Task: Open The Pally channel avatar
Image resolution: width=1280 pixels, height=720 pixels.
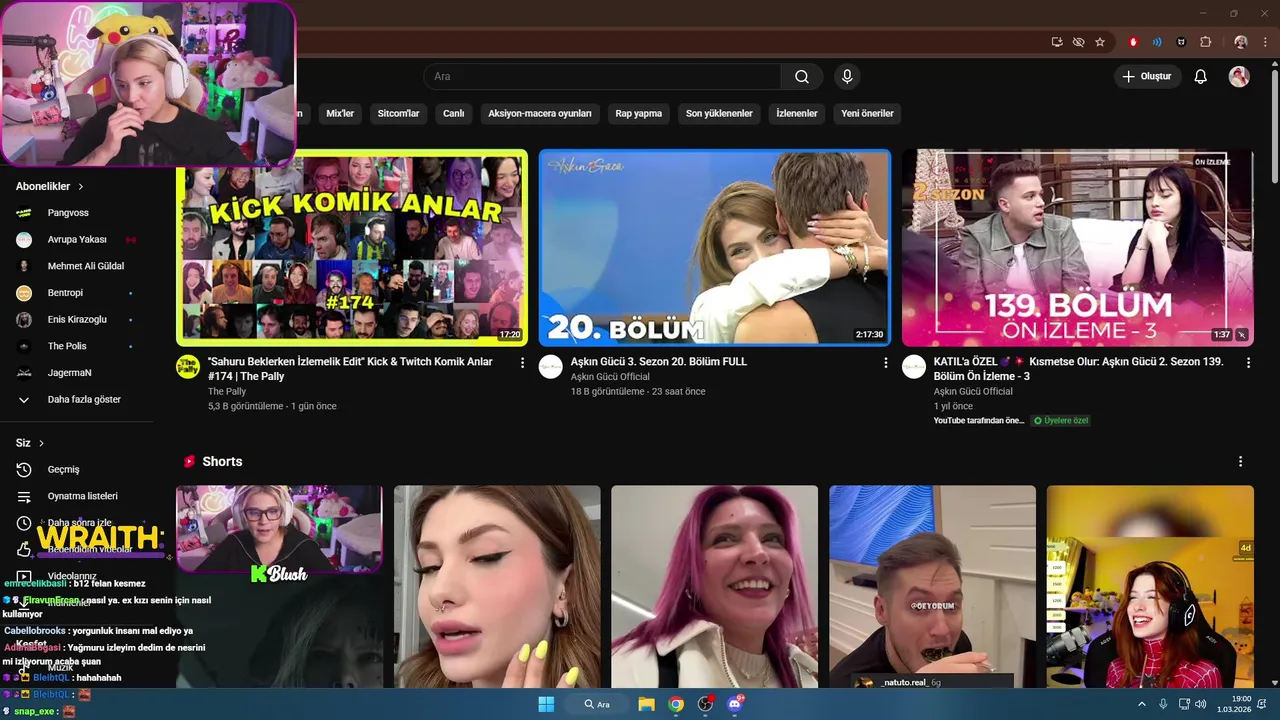Action: tap(188, 366)
